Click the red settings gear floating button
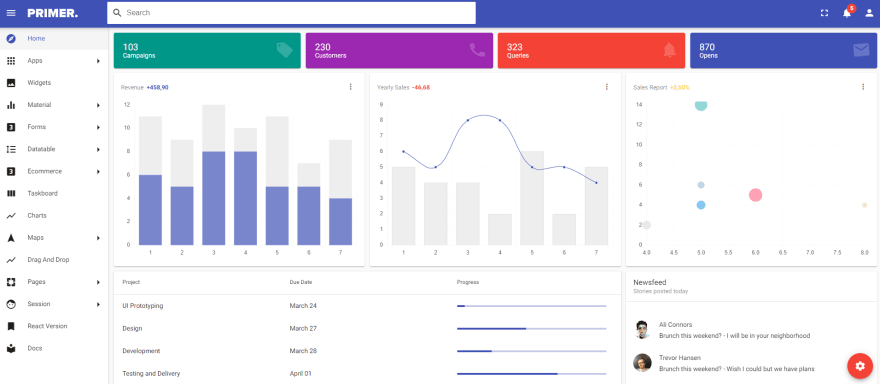The width and height of the screenshot is (880, 384). [860, 366]
